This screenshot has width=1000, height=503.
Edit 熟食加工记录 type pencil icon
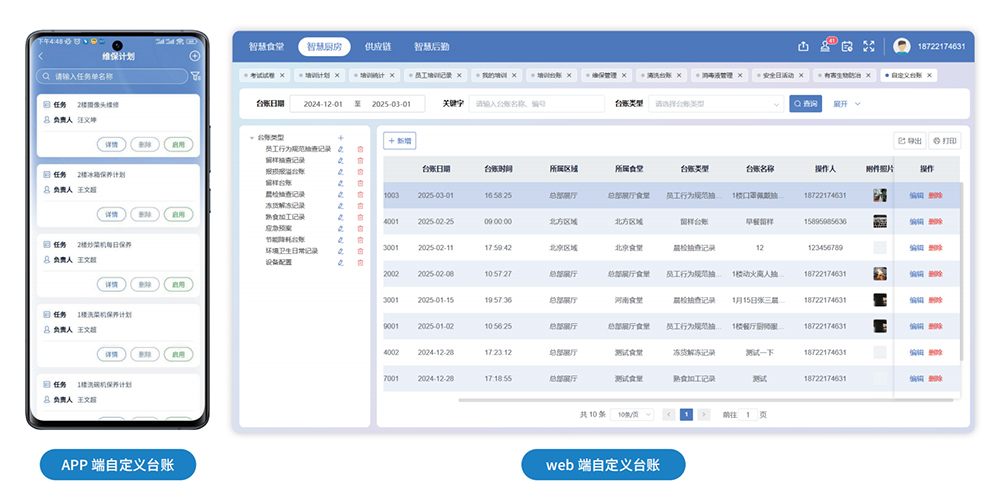(341, 217)
